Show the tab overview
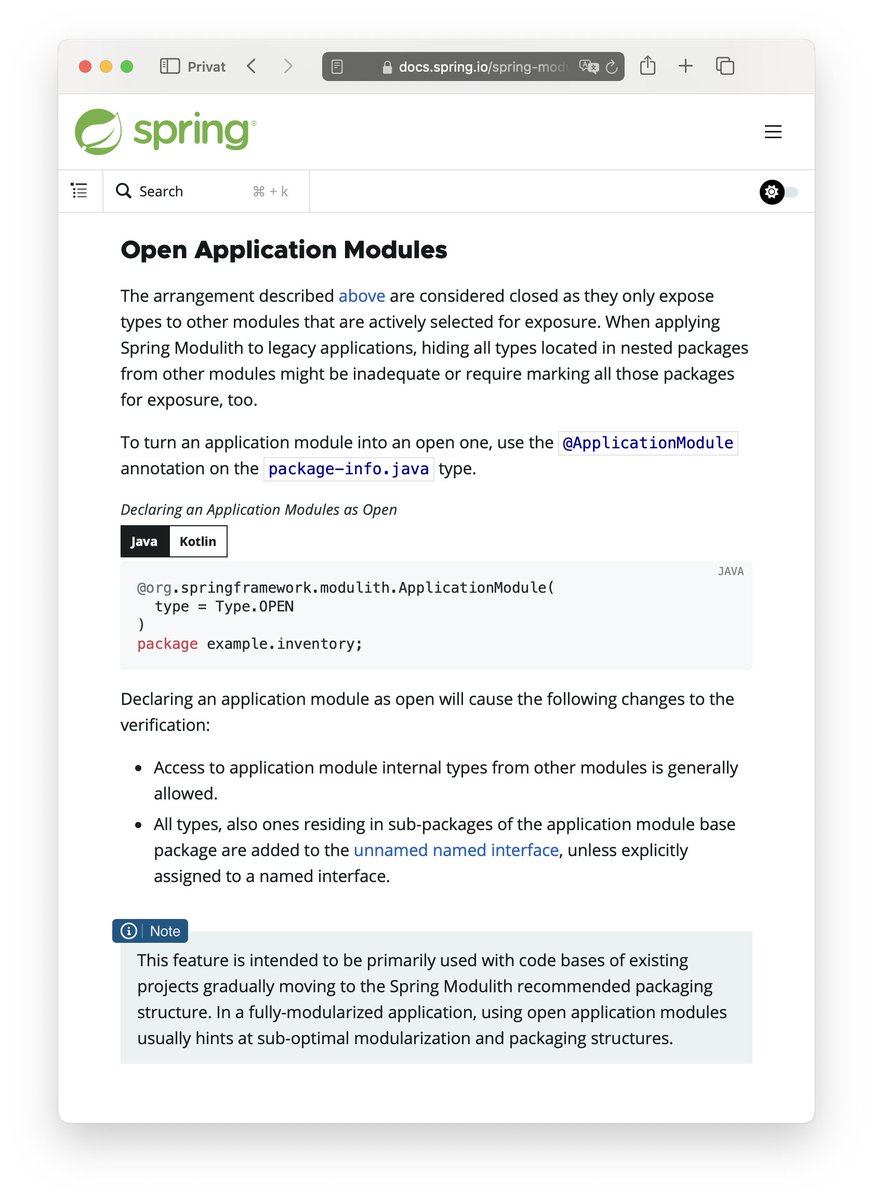This screenshot has width=873, height=1200. point(725,66)
